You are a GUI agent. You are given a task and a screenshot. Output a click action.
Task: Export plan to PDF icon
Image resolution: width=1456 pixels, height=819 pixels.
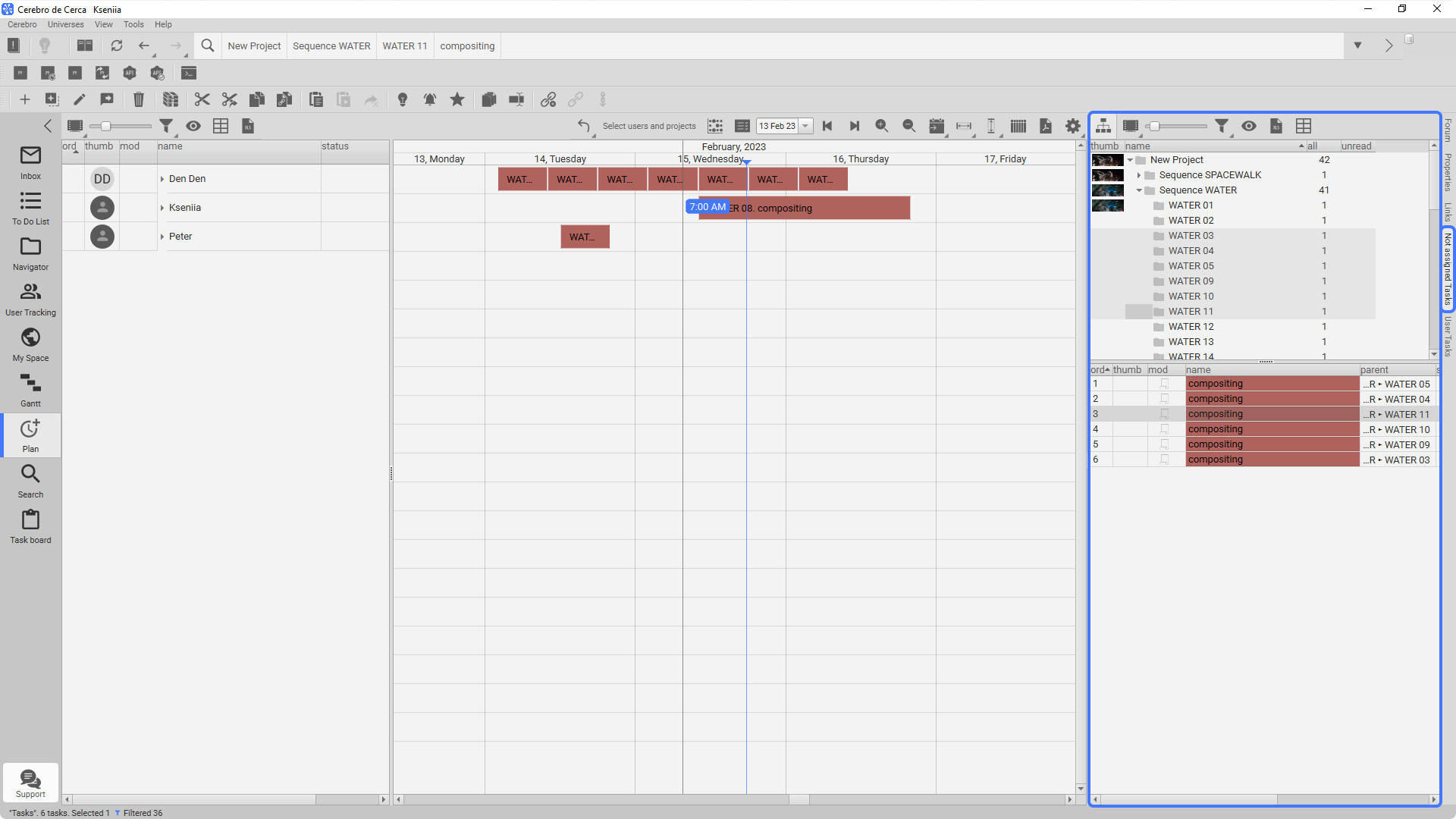1046,126
